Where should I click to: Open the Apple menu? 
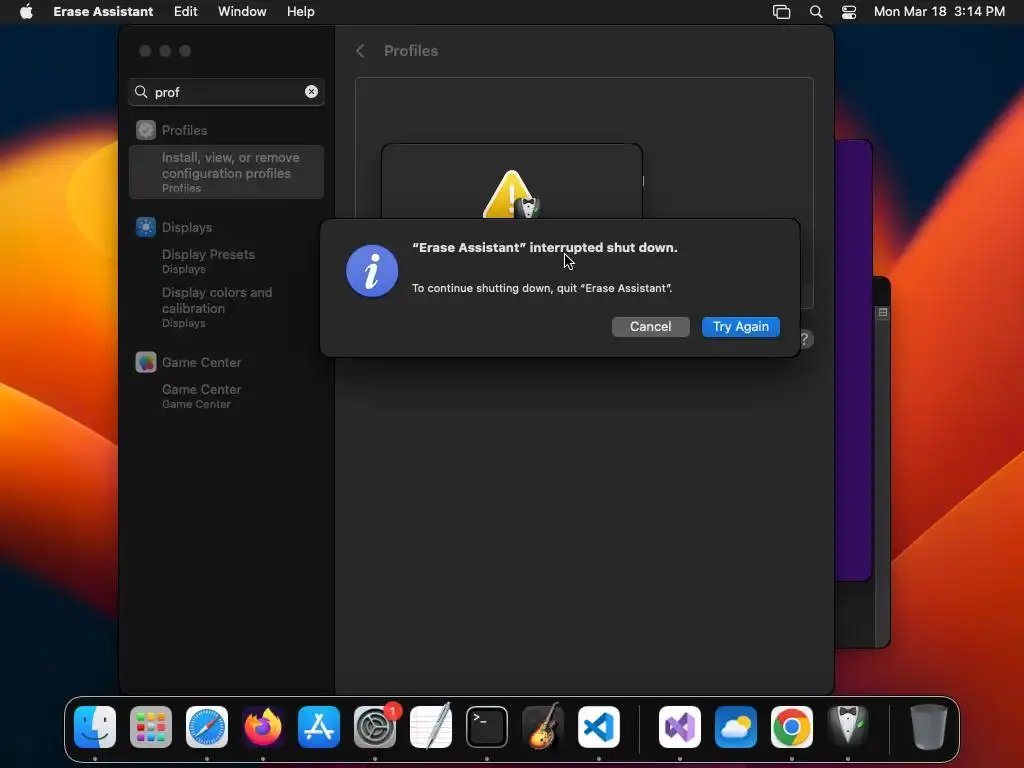[26, 12]
